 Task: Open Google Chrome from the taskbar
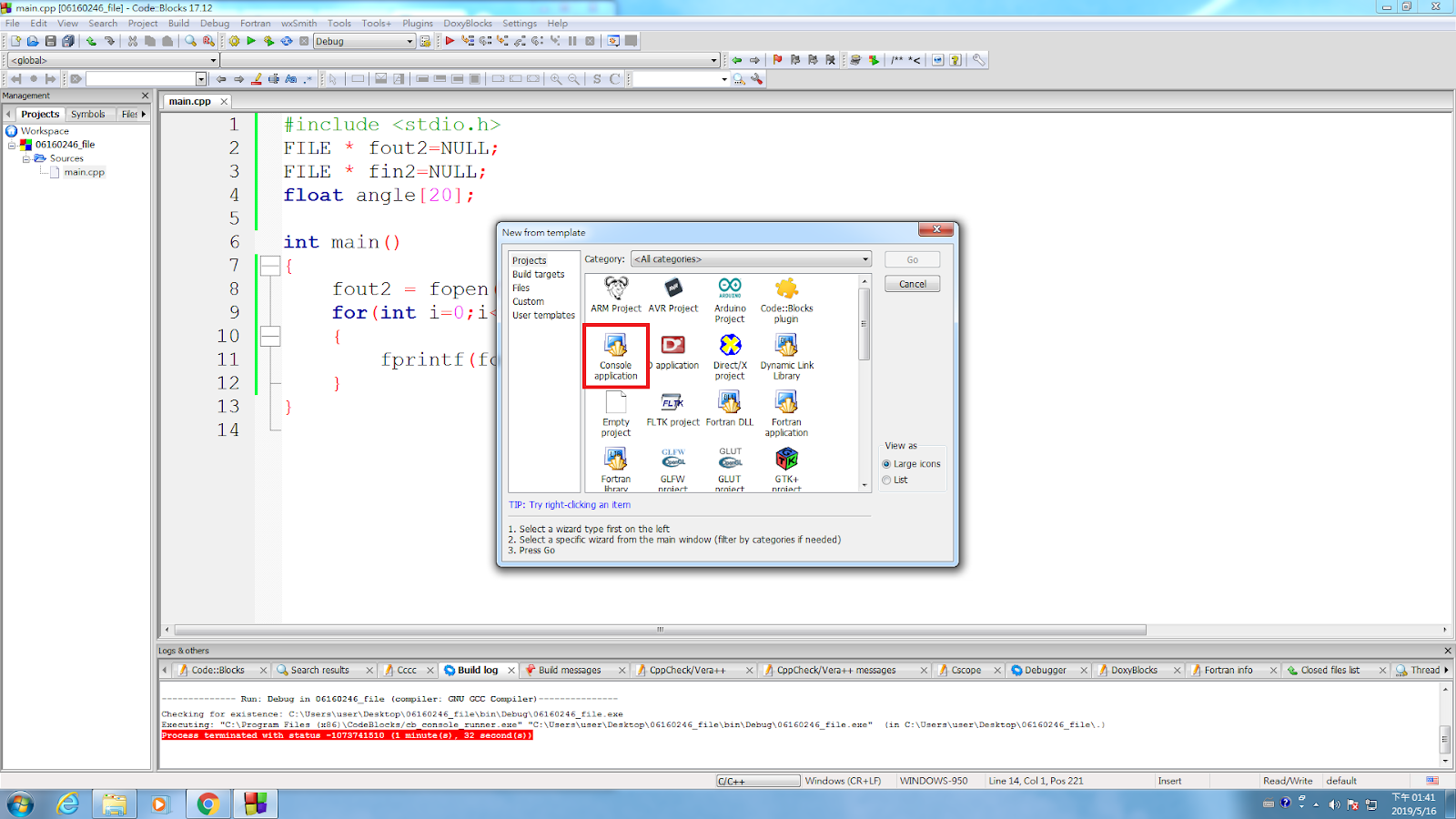208,804
